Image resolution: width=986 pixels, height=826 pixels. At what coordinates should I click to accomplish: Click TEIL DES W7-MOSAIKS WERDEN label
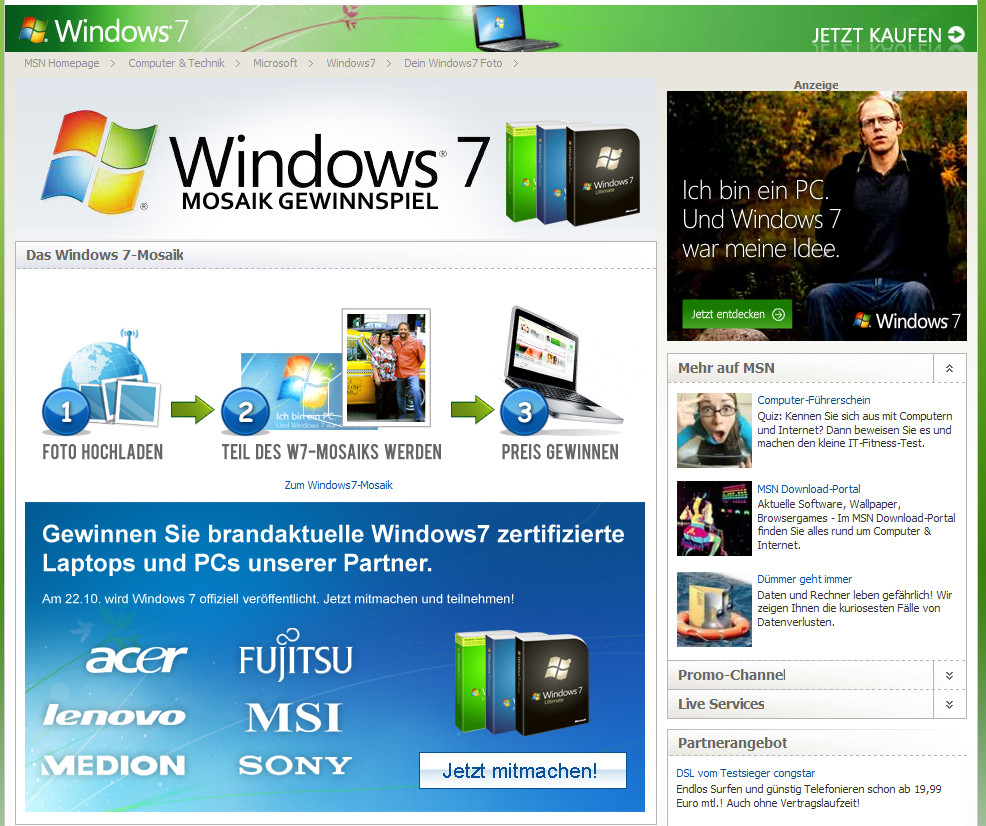coord(331,452)
